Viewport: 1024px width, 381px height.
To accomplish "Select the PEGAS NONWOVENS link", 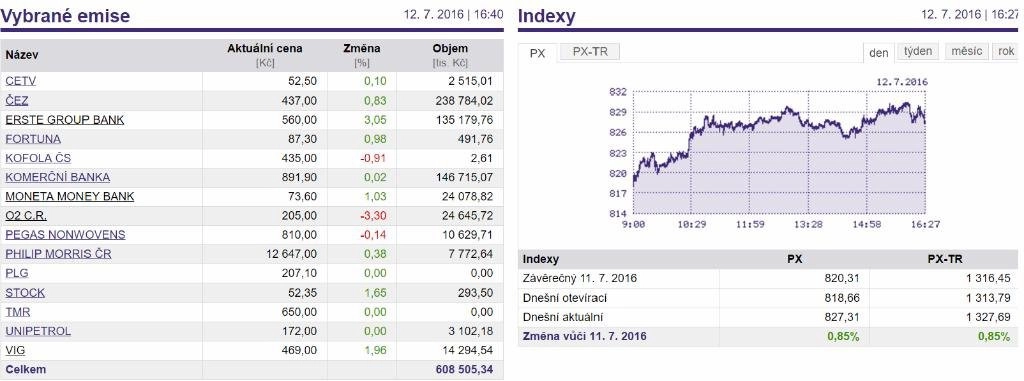I will (x=65, y=235).
